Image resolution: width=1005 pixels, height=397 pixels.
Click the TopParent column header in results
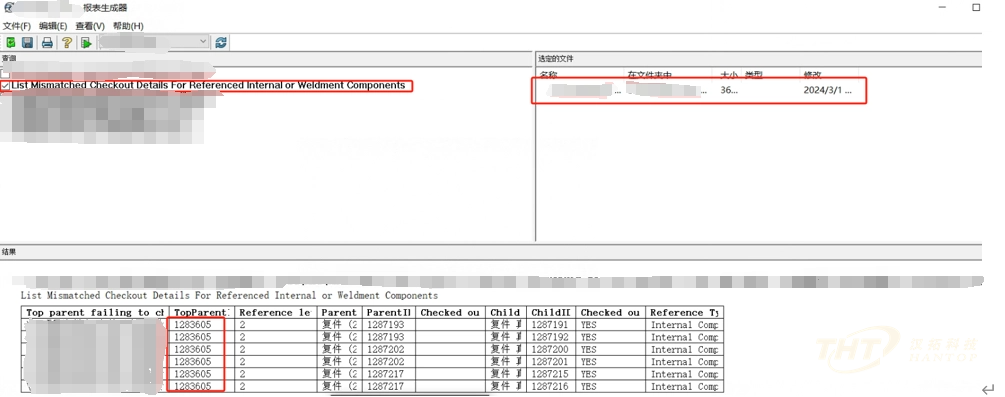tap(201, 312)
